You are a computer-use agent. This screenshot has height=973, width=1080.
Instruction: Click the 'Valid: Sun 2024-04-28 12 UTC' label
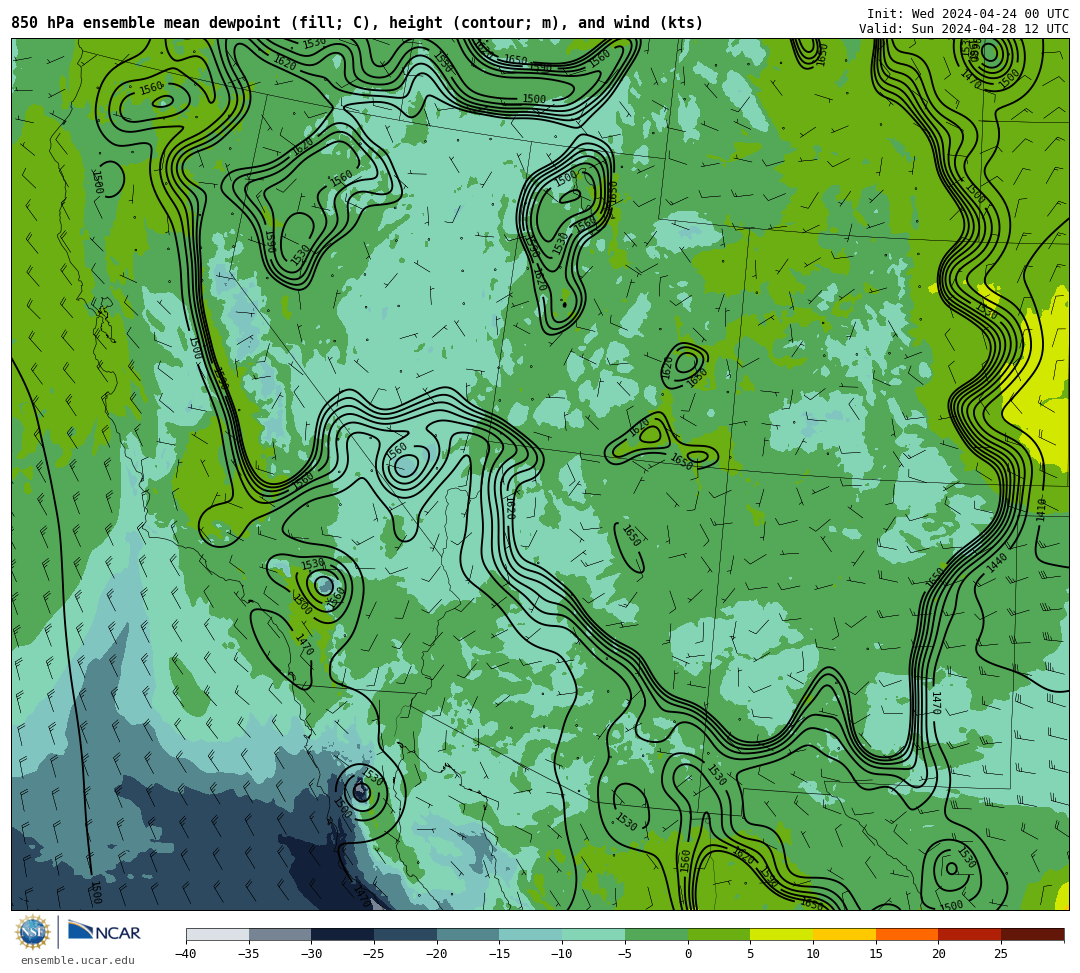click(964, 29)
